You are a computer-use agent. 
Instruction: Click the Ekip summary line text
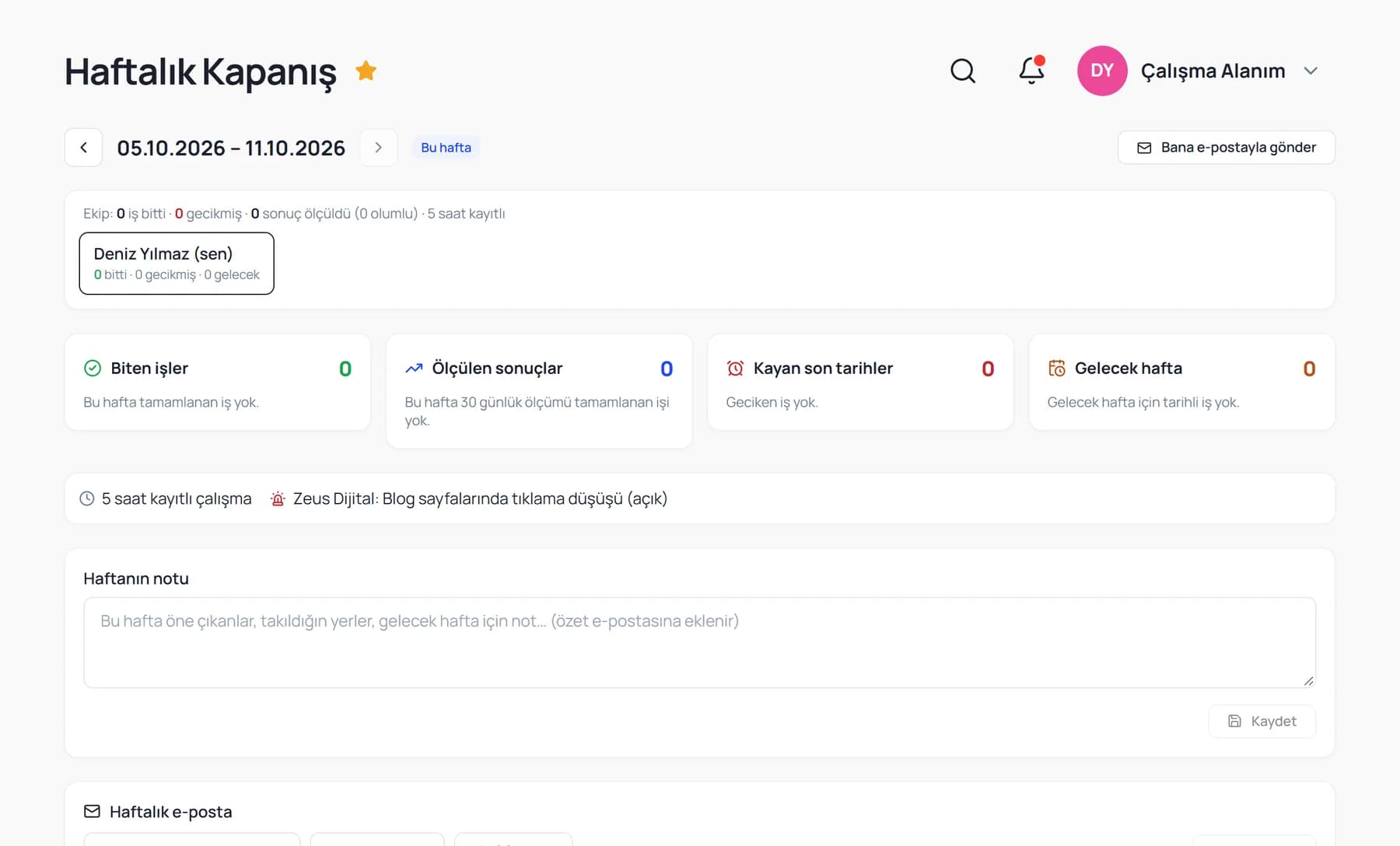[x=294, y=214]
